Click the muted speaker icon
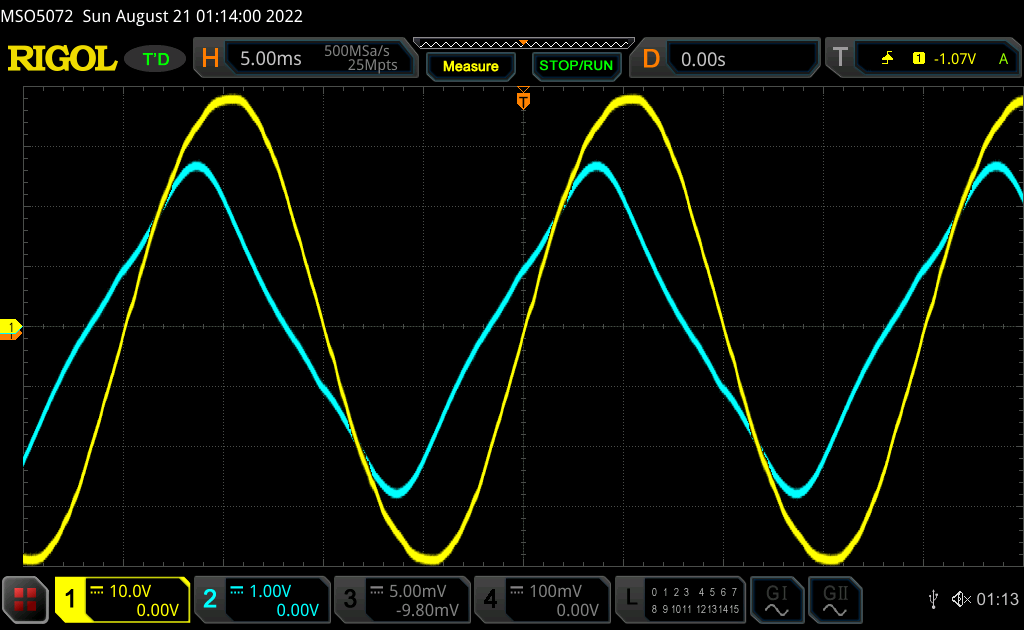The height and width of the screenshot is (630, 1024). [x=960, y=599]
